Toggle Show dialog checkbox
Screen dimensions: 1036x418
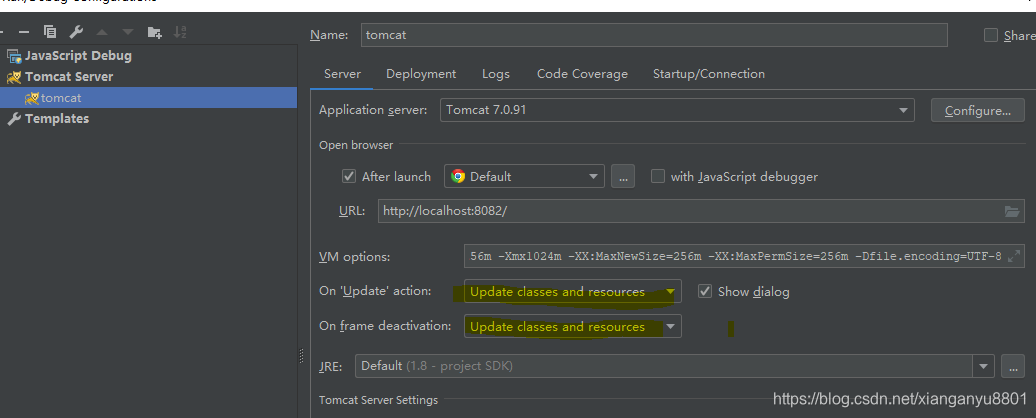point(705,291)
